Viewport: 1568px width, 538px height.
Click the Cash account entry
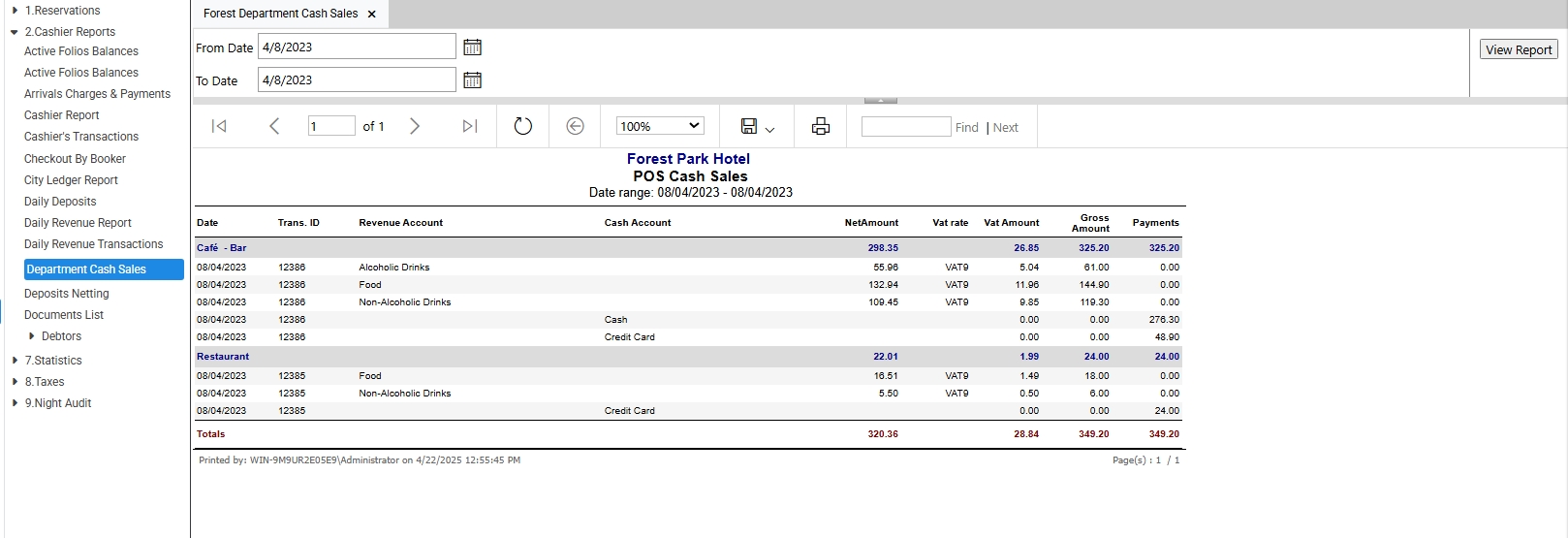coord(616,320)
